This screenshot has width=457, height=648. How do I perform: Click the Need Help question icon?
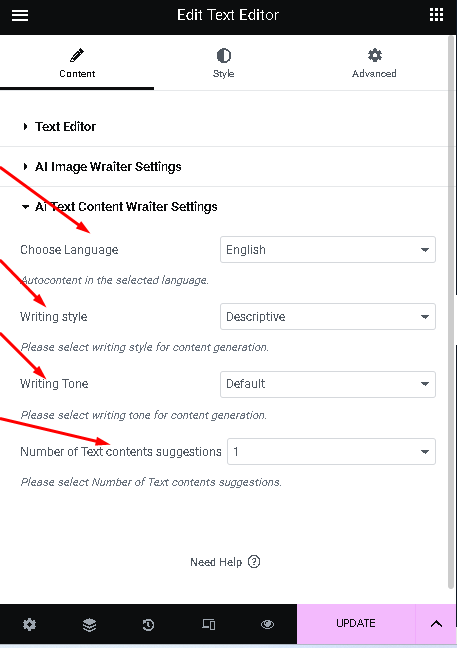254,562
